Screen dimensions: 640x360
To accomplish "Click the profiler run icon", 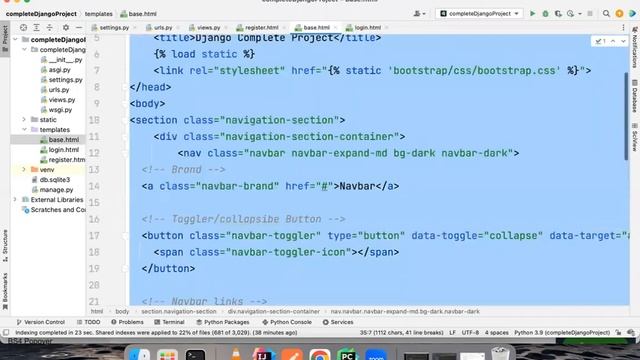I will pos(571,13).
